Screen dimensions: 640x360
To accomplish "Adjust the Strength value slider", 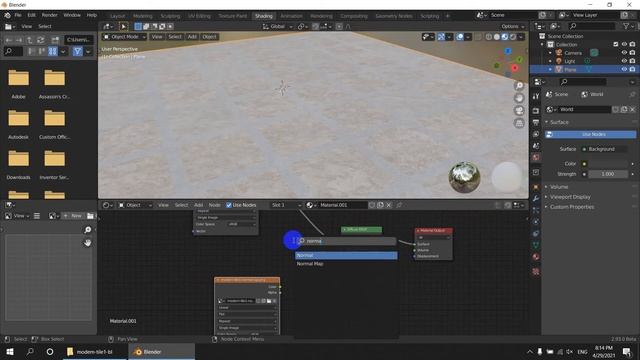I will click(608, 174).
